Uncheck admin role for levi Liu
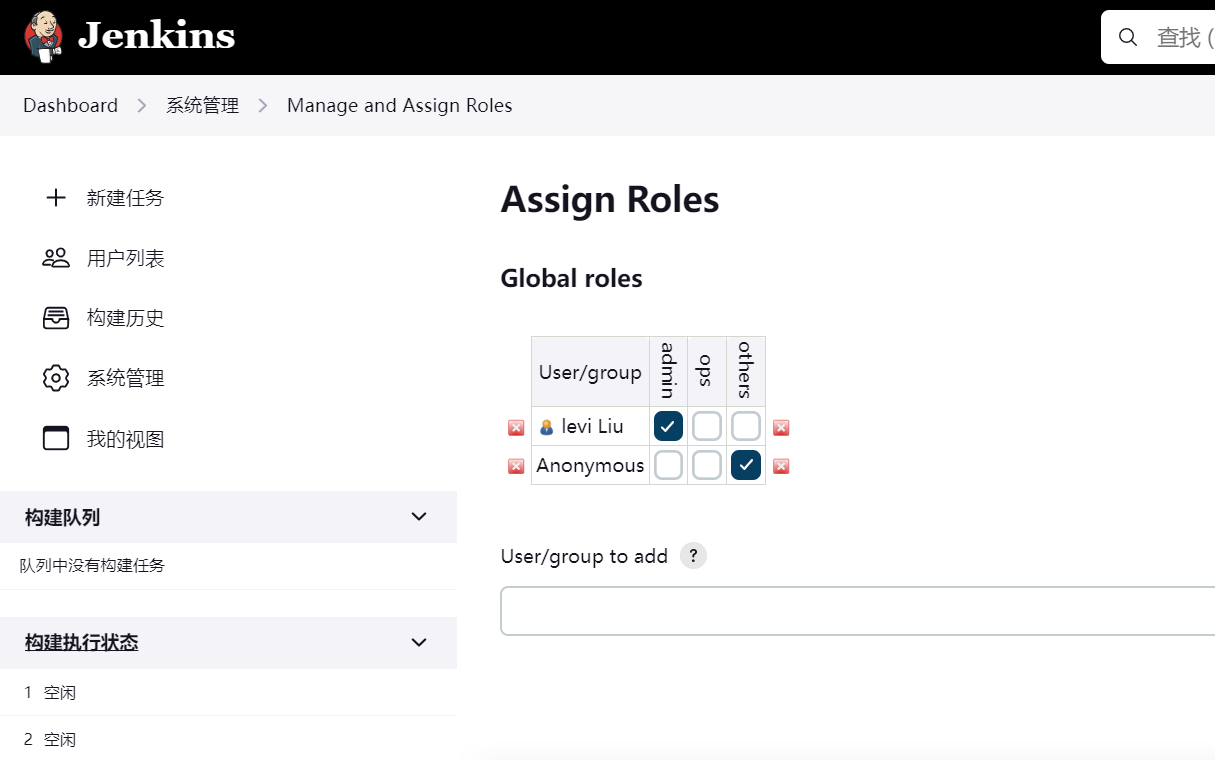 pyautogui.click(x=668, y=427)
